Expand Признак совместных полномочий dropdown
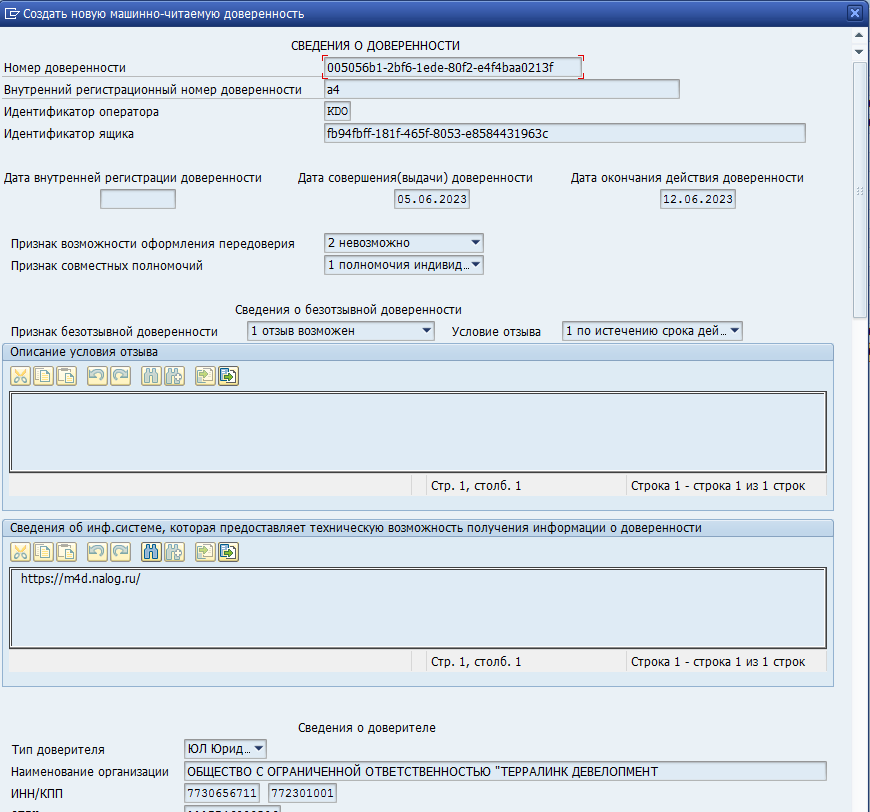This screenshot has width=870, height=812. click(x=475, y=265)
